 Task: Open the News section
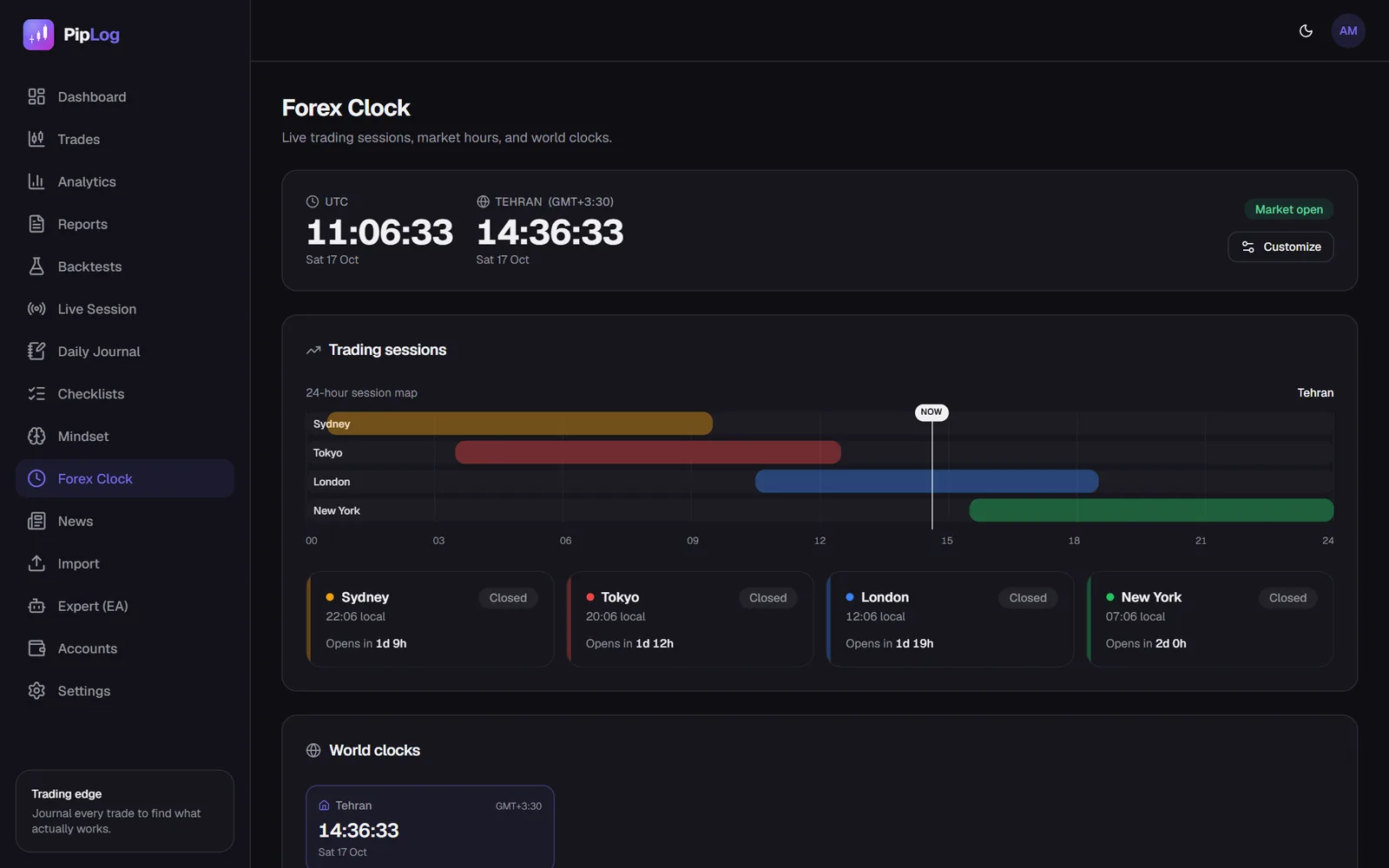125,522
